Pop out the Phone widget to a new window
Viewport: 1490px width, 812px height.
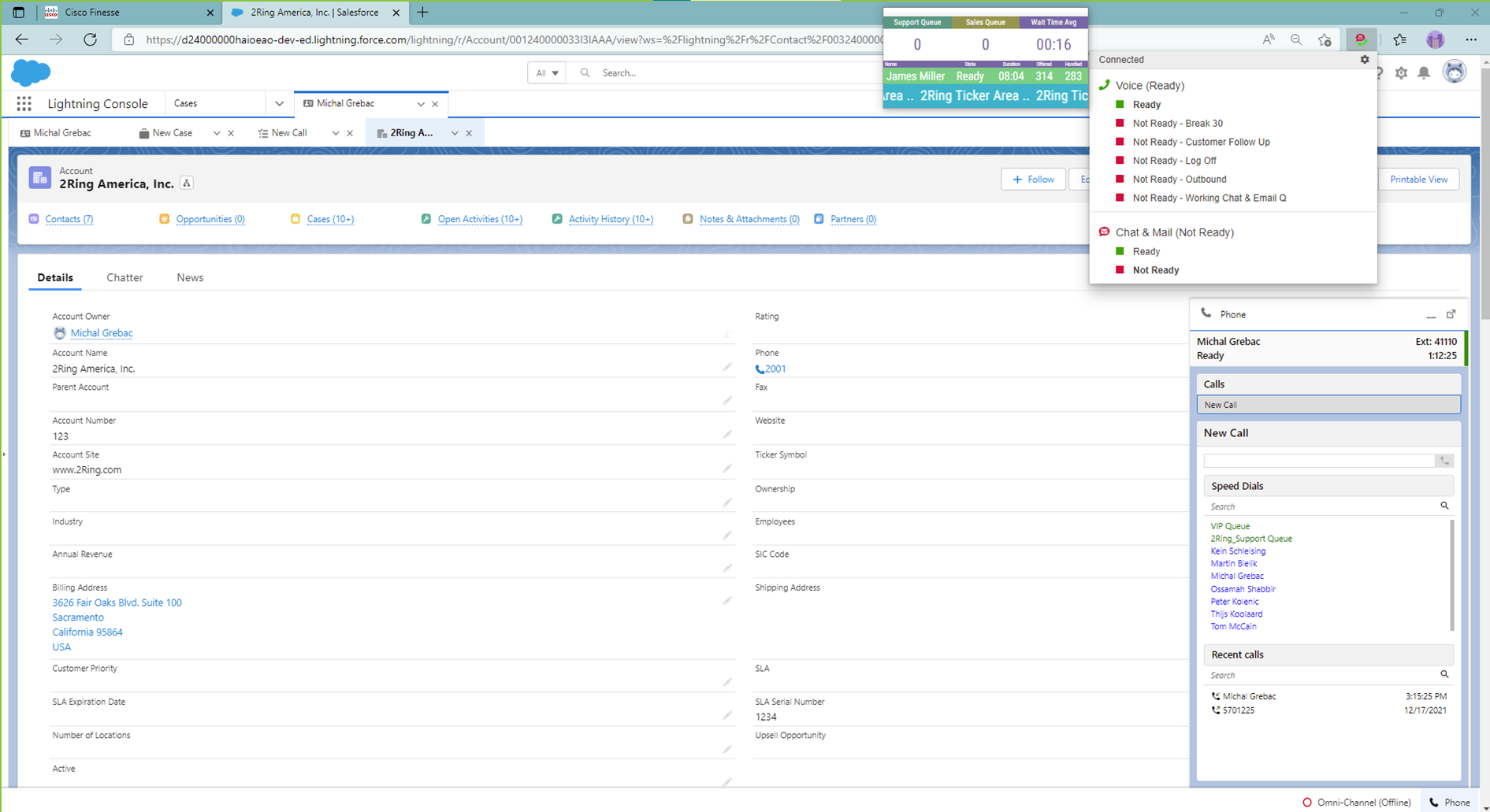point(1452,313)
